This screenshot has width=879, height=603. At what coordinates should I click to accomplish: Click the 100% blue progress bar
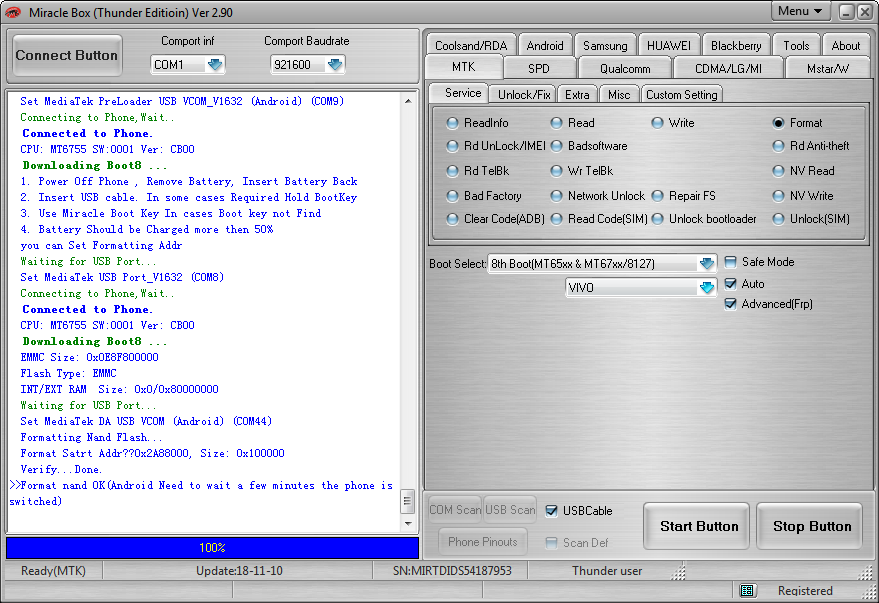coord(212,548)
